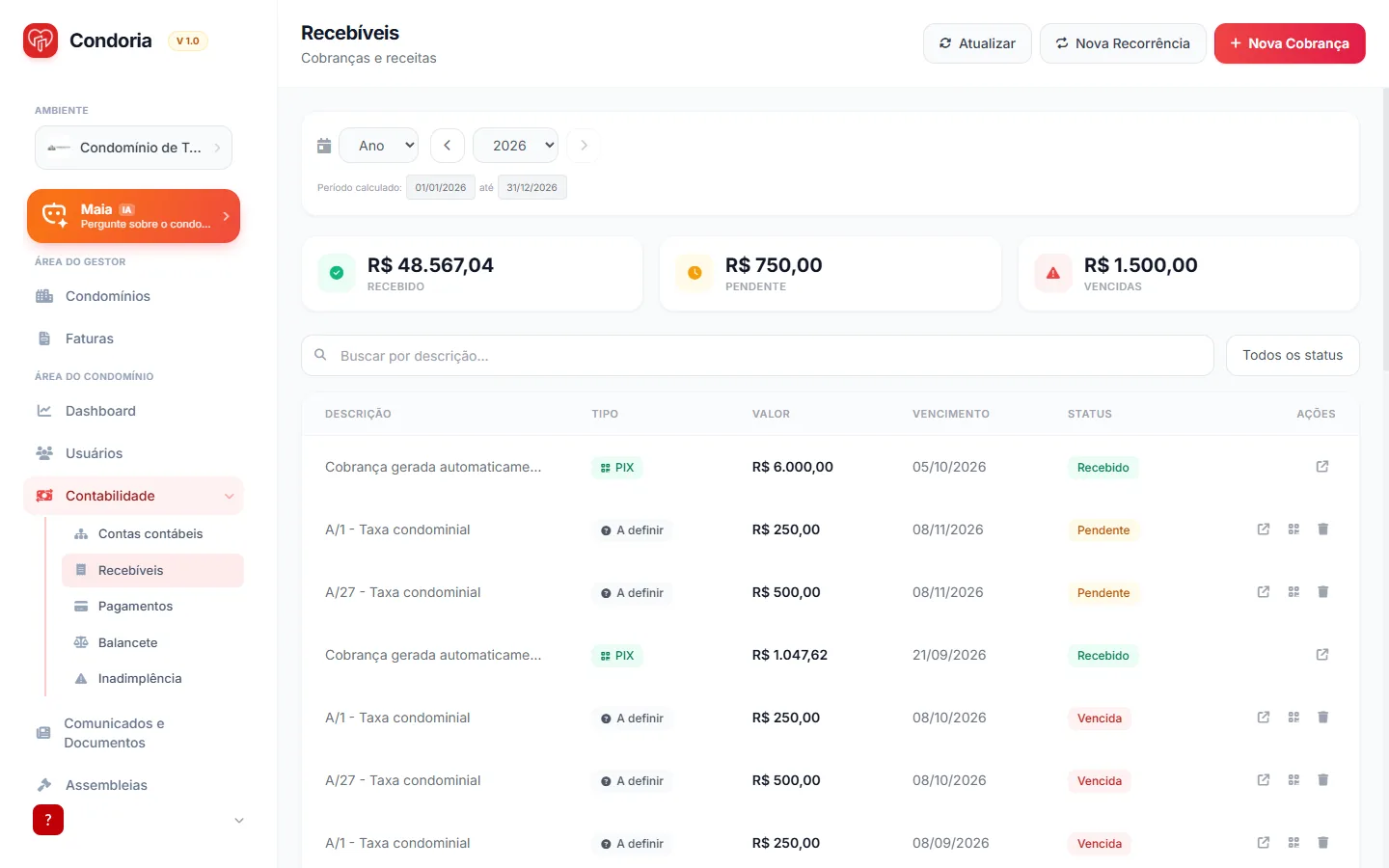Click the Condoria heart logo icon

(41, 41)
